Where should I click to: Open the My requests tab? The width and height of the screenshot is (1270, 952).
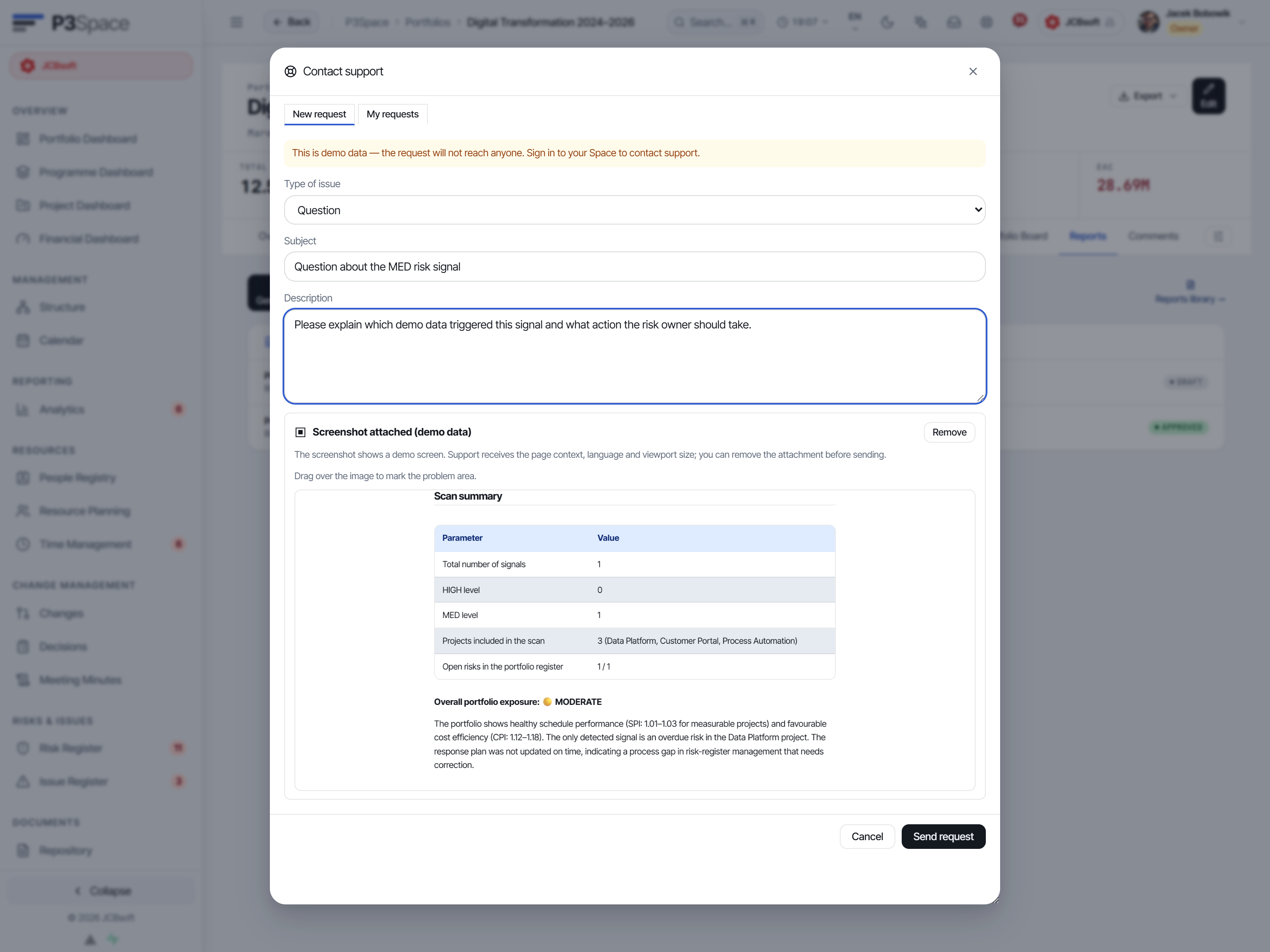pos(393,113)
